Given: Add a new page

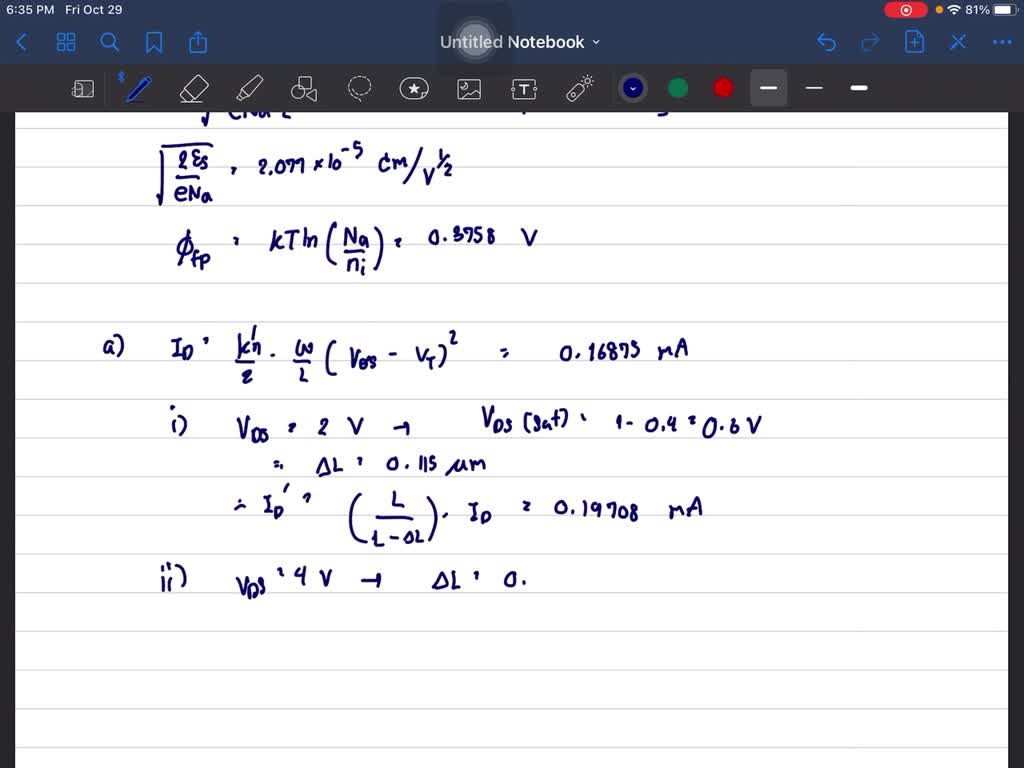Looking at the screenshot, I should [x=914, y=42].
